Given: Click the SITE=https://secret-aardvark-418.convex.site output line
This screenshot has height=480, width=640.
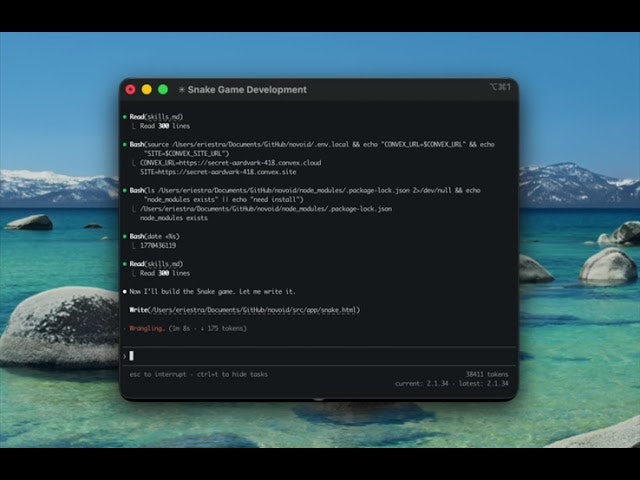Looking at the screenshot, I should point(218,172).
